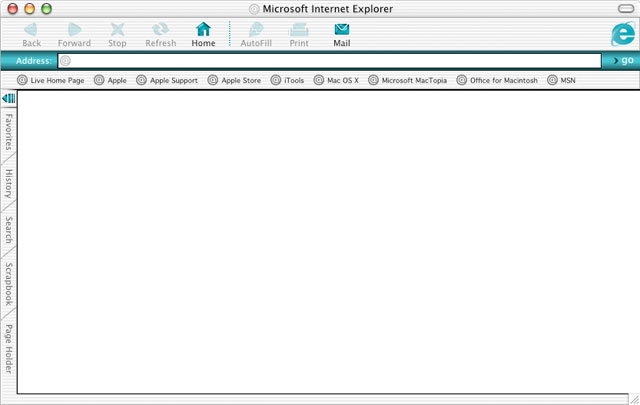This screenshot has height=405, width=640.
Task: Click the Internet Explorer 'e' logo
Action: point(623,34)
